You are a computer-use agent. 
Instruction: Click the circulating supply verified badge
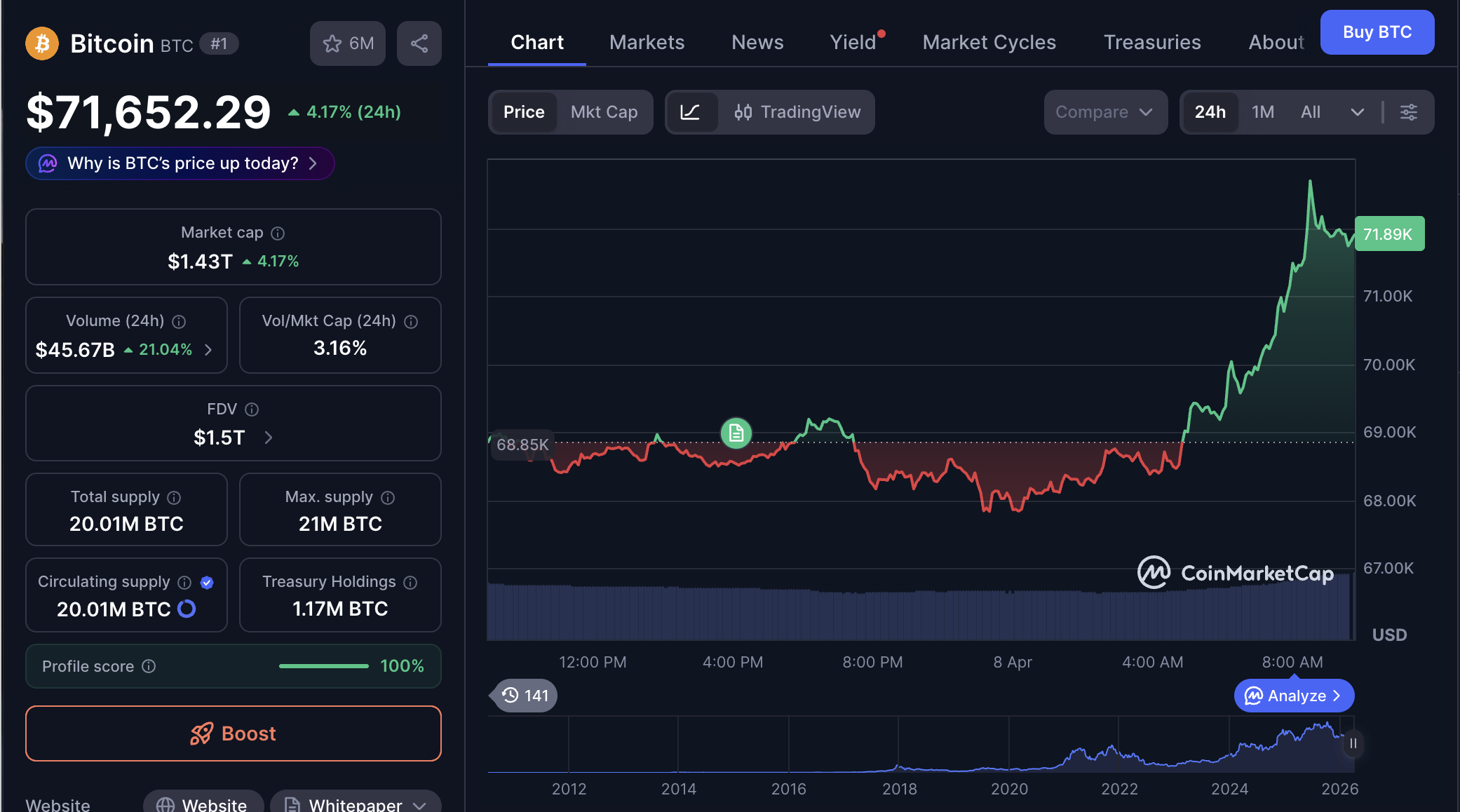coord(207,582)
